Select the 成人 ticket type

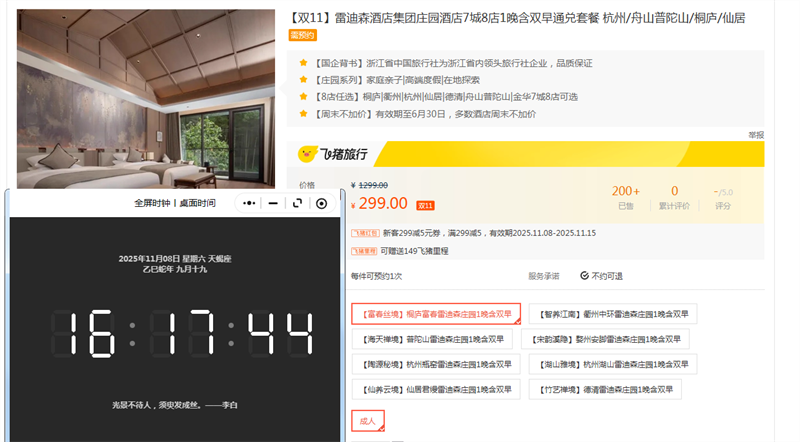point(367,422)
